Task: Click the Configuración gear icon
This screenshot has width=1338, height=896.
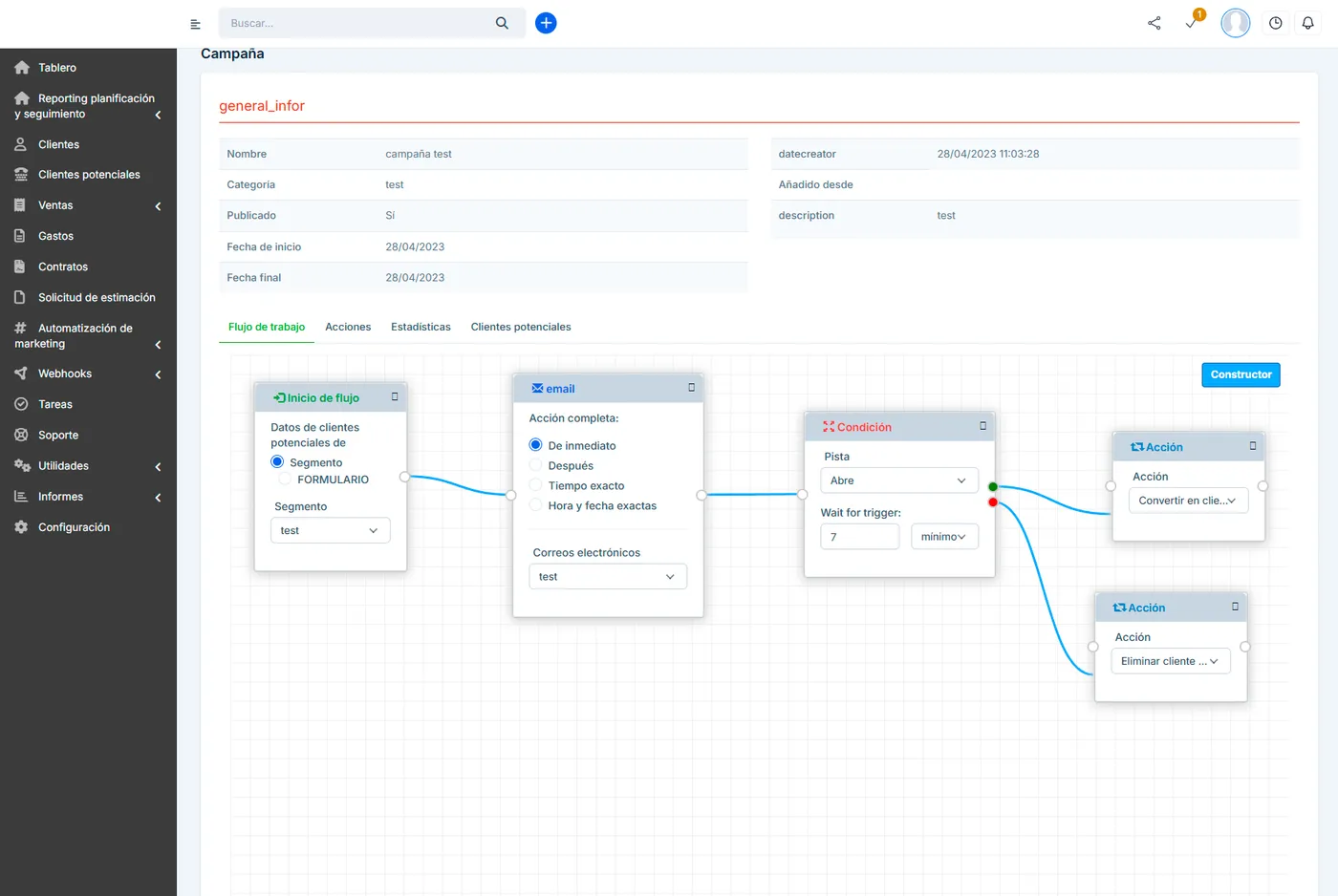Action: [21, 527]
